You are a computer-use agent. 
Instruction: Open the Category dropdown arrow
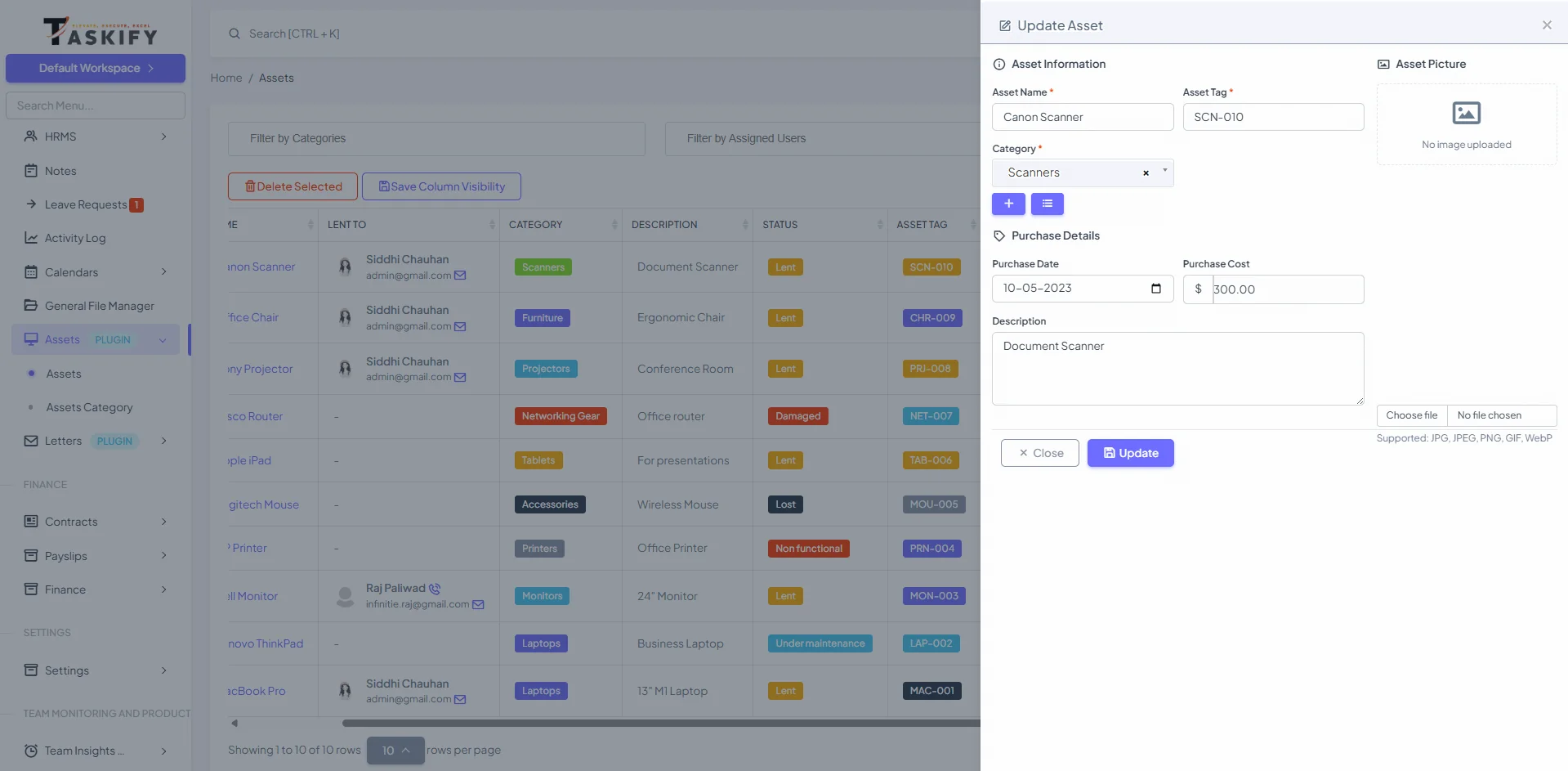click(x=1164, y=171)
